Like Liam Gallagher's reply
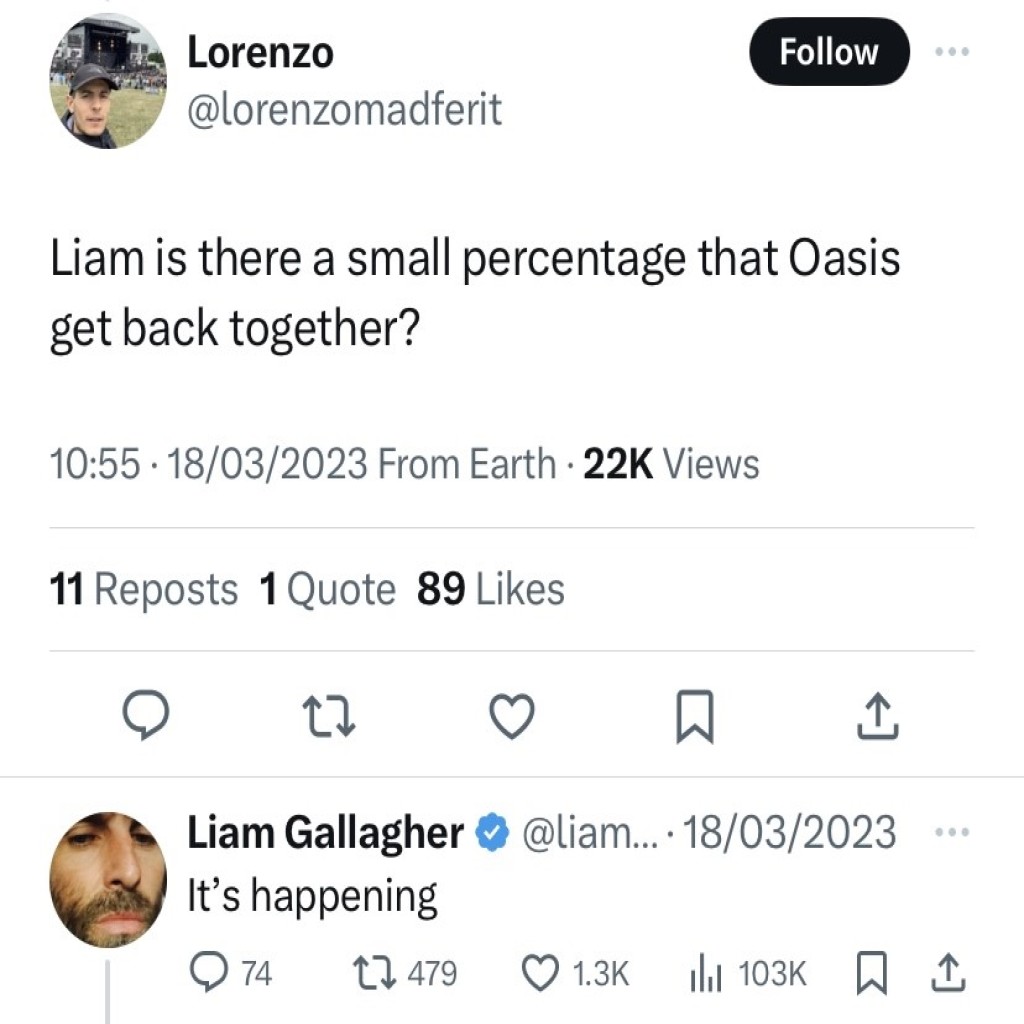The height and width of the screenshot is (1024, 1024). click(541, 973)
